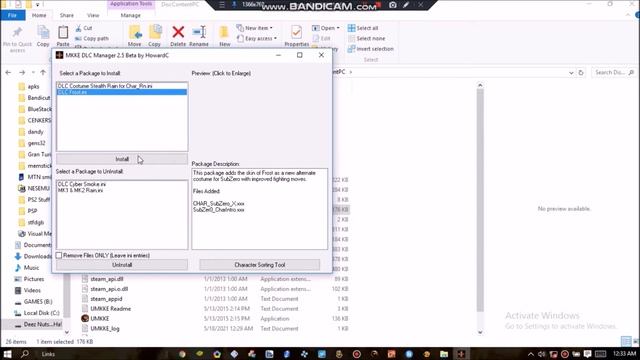Viewport: 640px width, 360px height.
Task: Select the steam_appid text file
Action: point(106,299)
